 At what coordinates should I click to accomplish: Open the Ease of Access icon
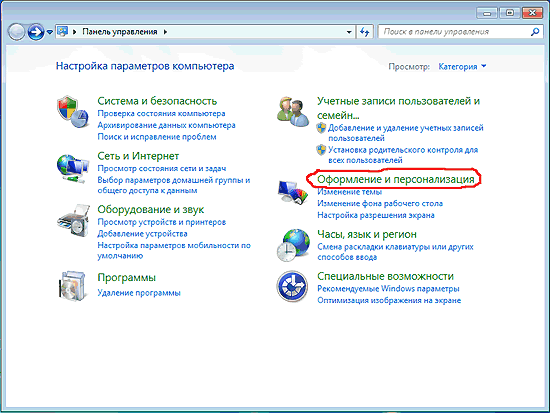point(292,286)
